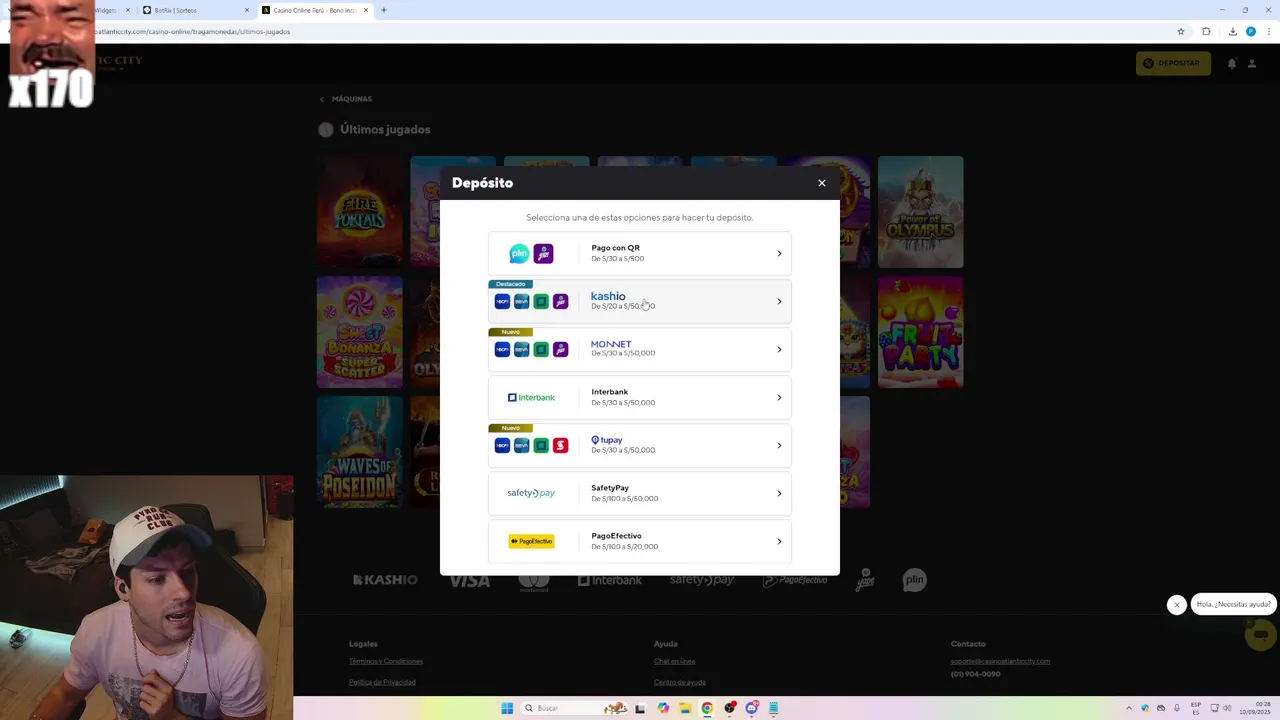Screen dimensions: 1280x720
Task: Open the Chat en línea footer link
Action: (x=674, y=661)
